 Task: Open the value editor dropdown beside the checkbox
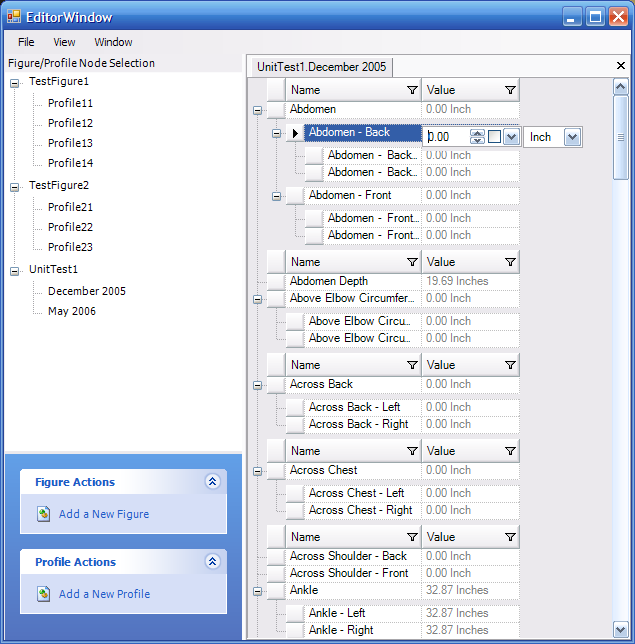[x=511, y=136]
